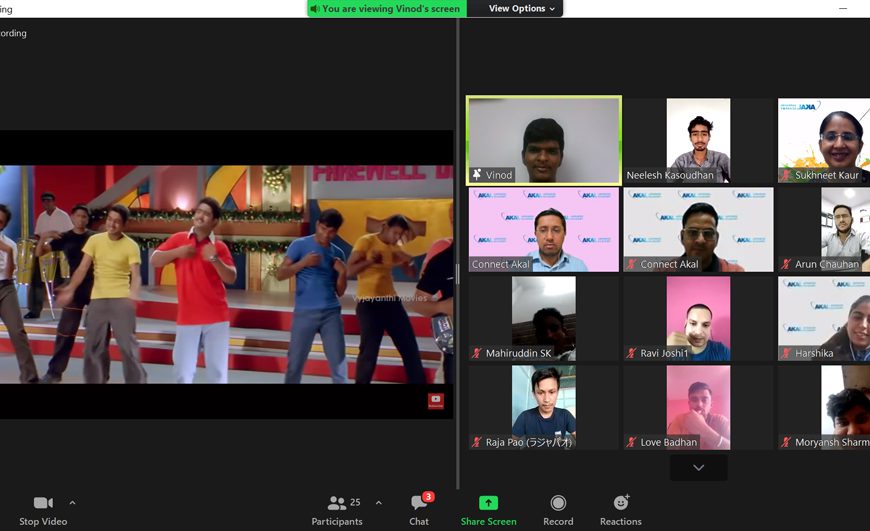The width and height of the screenshot is (870, 531).
Task: Select Arun Chauhan's video tile
Action: [824, 229]
